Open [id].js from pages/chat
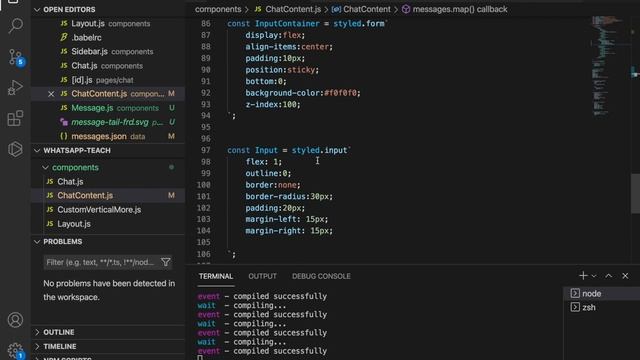Viewport: 640px width, 360px height. (108, 80)
